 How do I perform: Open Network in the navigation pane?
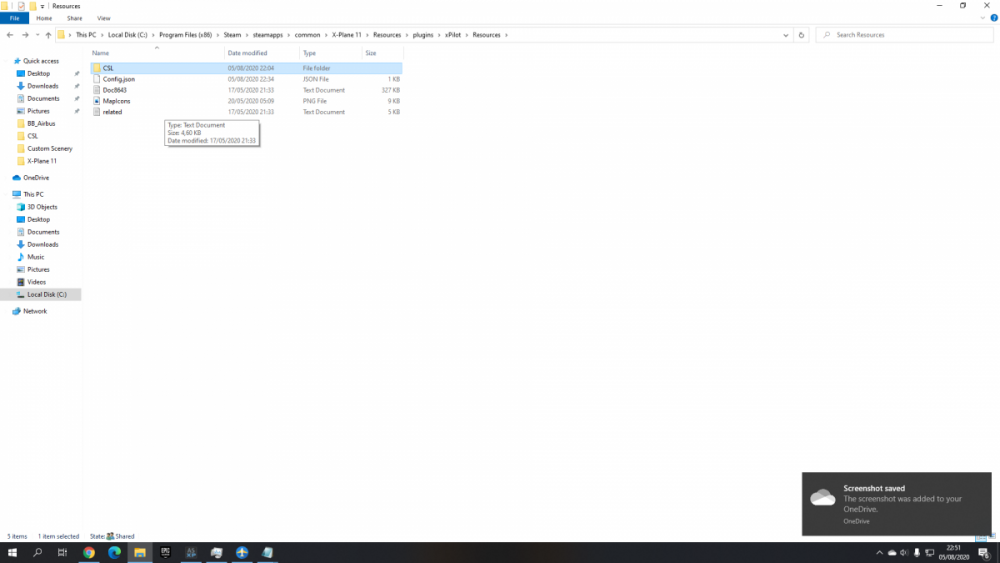point(35,311)
